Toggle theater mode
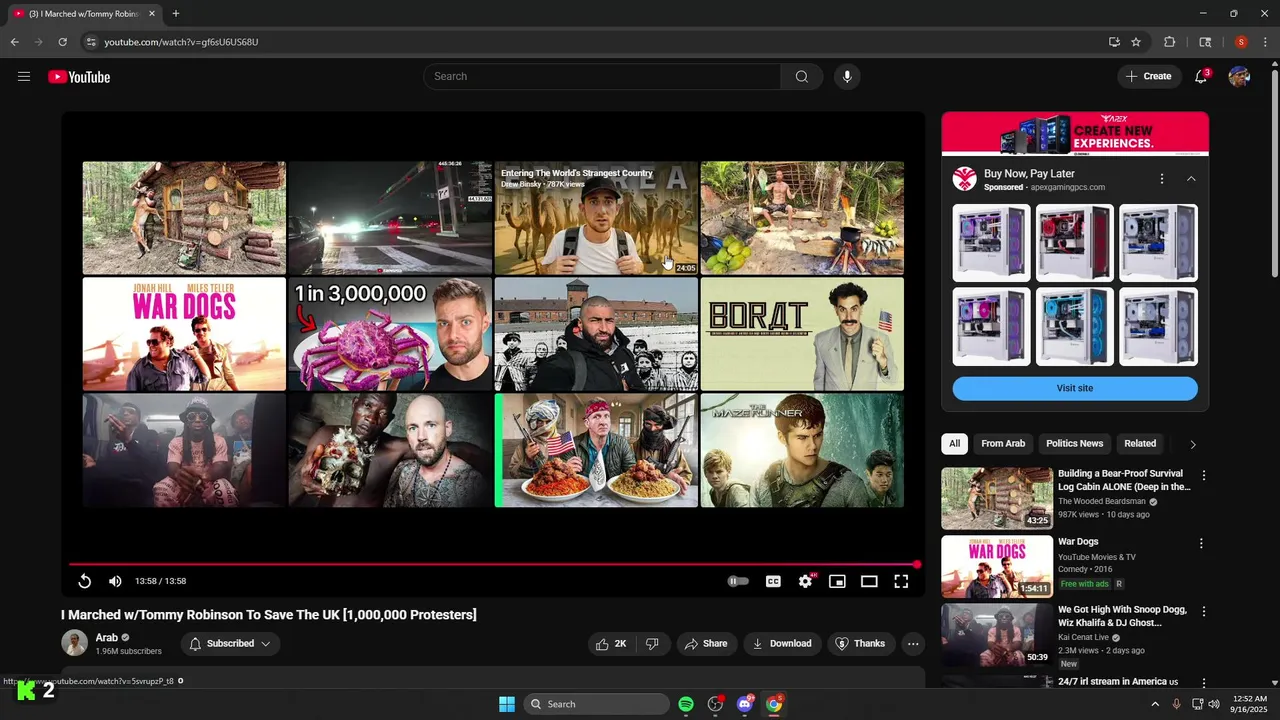This screenshot has width=1280, height=720. coord(869,581)
